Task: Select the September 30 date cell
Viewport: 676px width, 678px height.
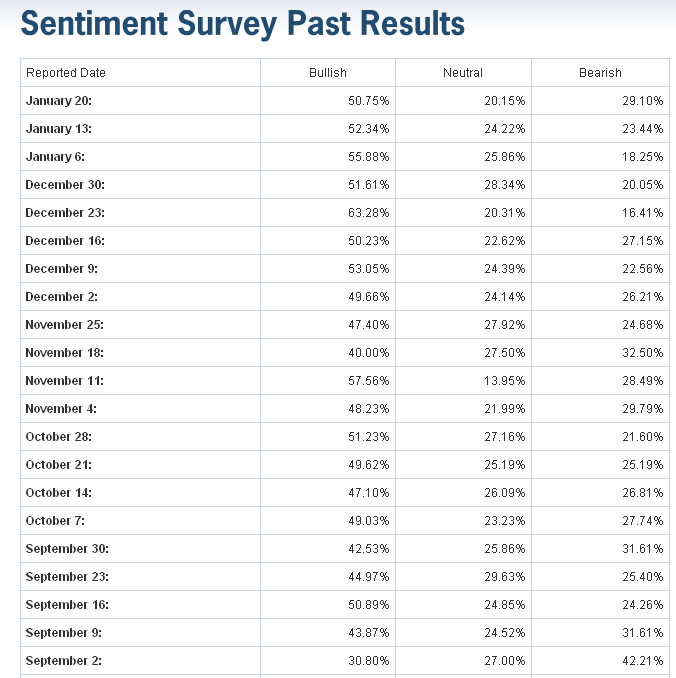Action: (67, 549)
